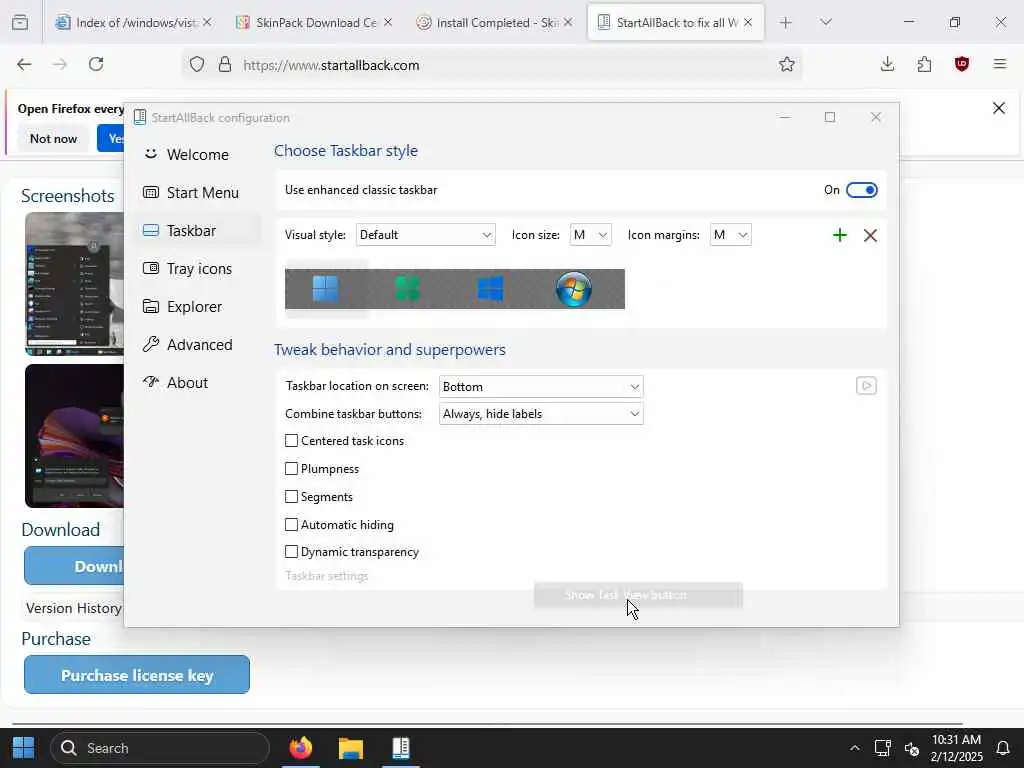This screenshot has width=1024, height=768.
Task: Open the taskbar clock and date
Action: 956,748
